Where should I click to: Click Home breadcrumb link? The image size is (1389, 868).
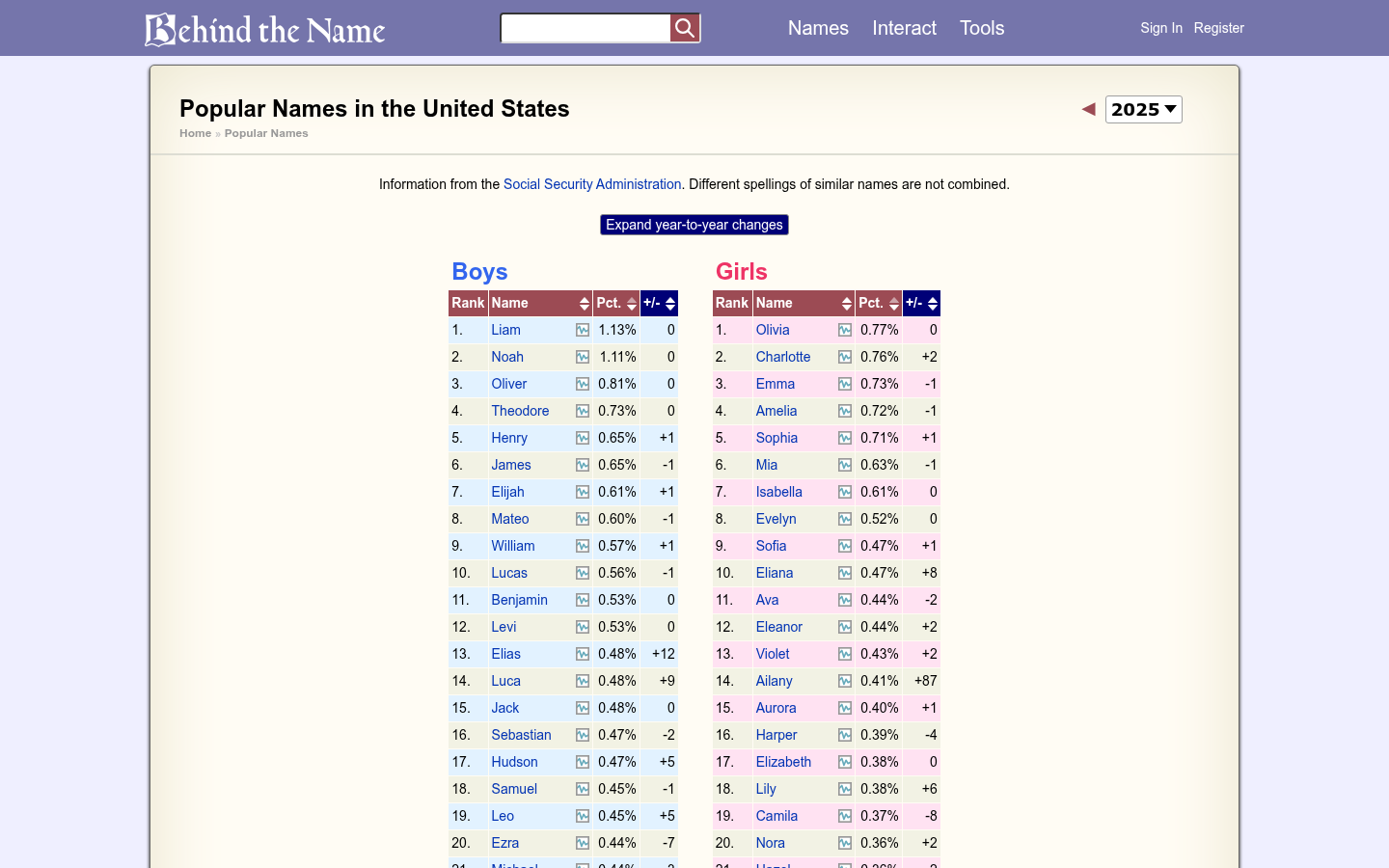pyautogui.click(x=195, y=133)
